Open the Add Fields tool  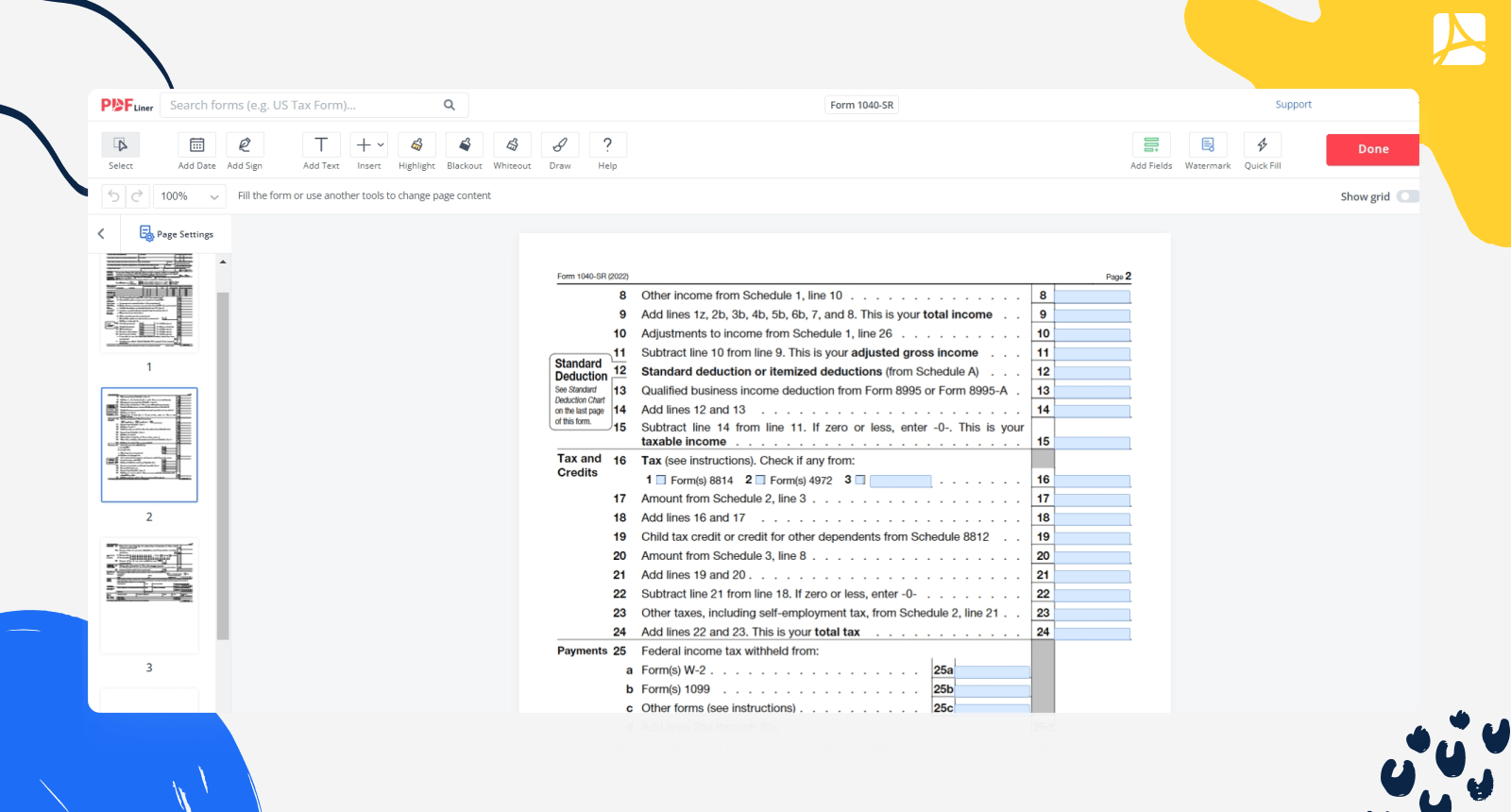[1151, 144]
